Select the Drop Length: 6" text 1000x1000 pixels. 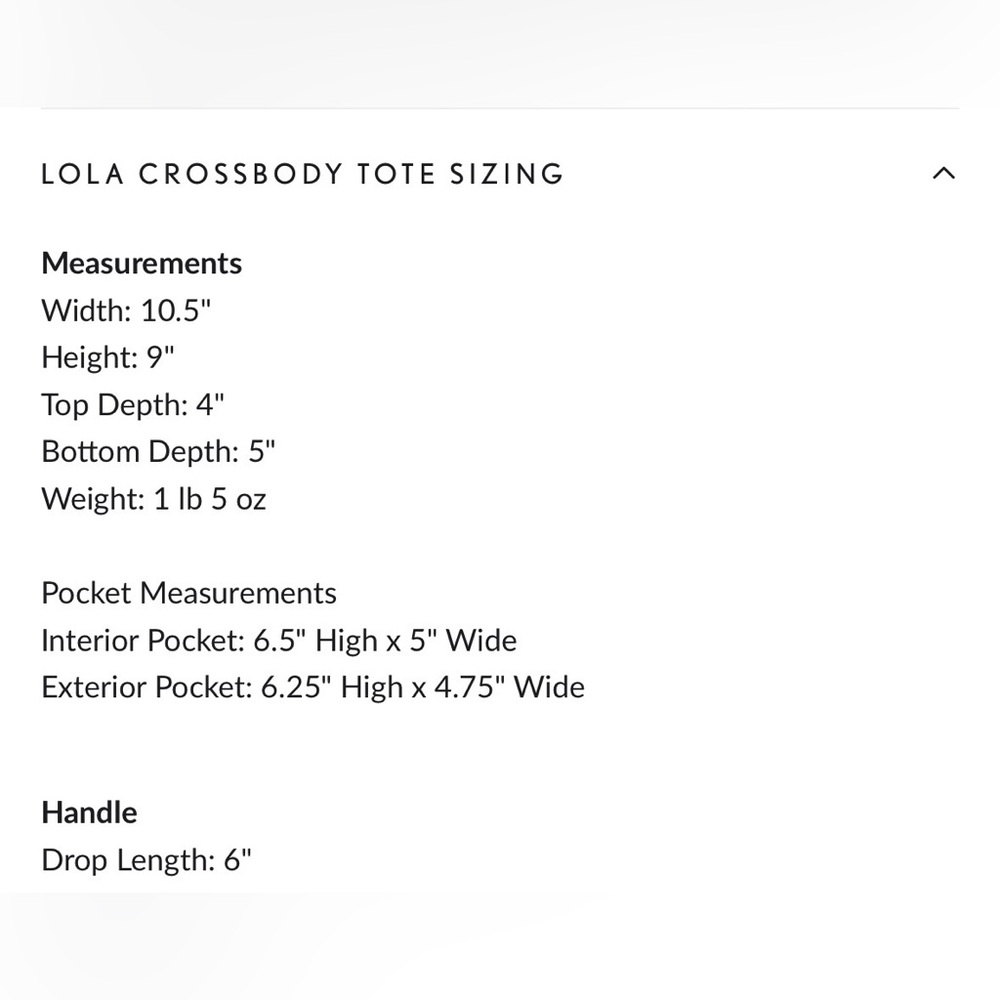146,859
